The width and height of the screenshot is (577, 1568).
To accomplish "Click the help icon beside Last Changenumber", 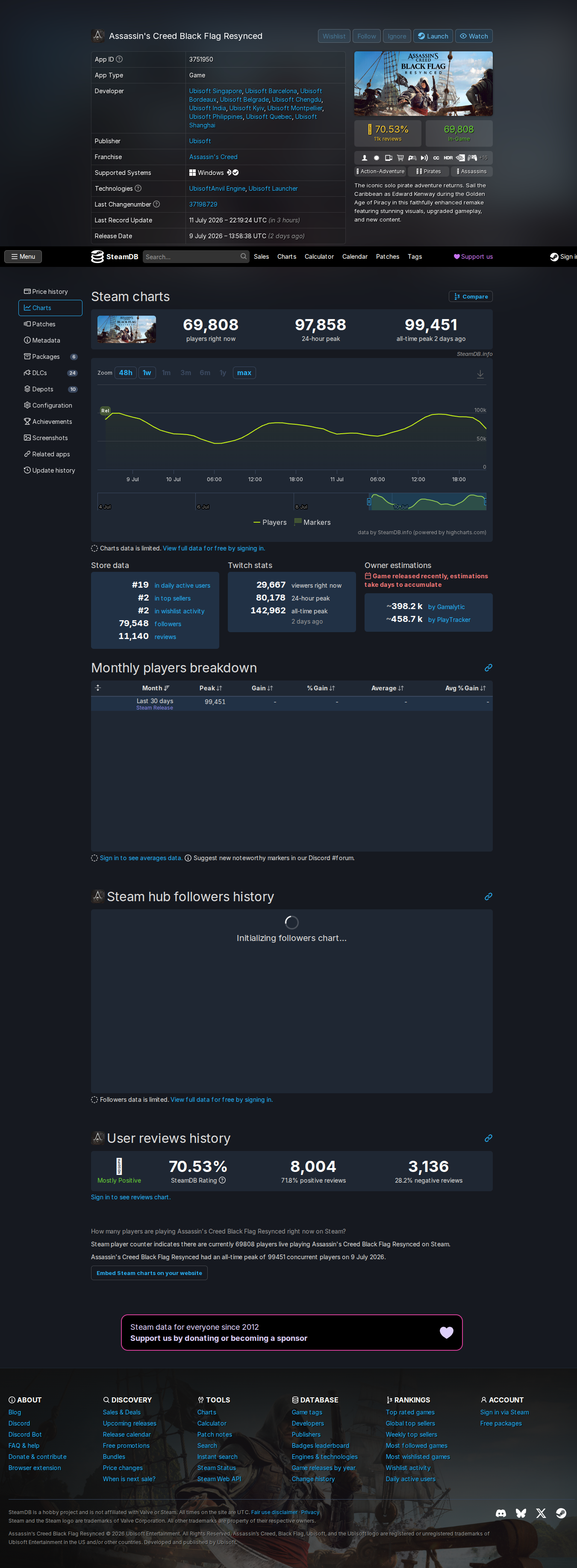I will pos(156,204).
